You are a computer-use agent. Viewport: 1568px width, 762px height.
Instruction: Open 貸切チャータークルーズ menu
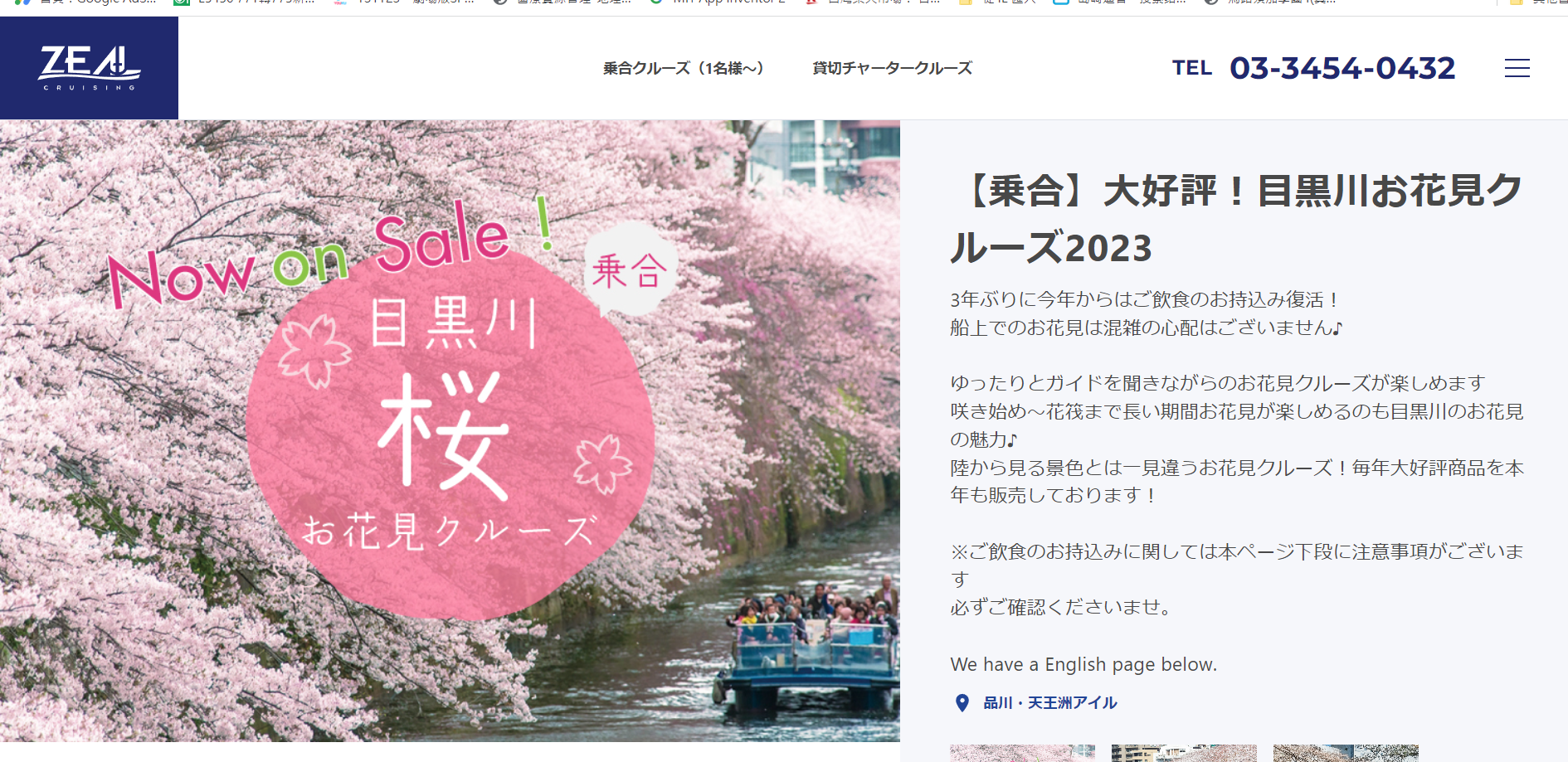tap(892, 68)
